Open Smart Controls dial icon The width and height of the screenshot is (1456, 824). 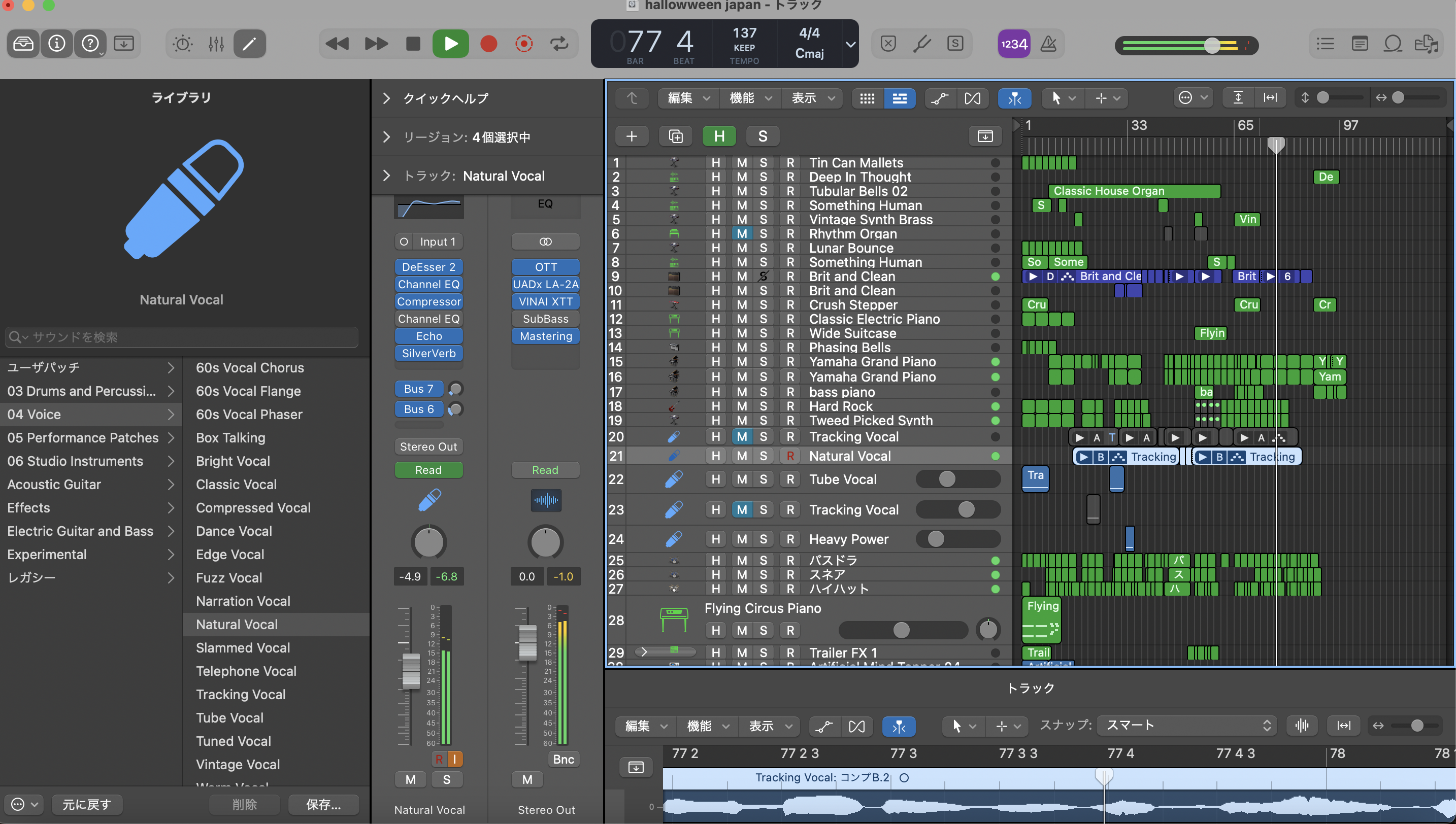(182, 44)
